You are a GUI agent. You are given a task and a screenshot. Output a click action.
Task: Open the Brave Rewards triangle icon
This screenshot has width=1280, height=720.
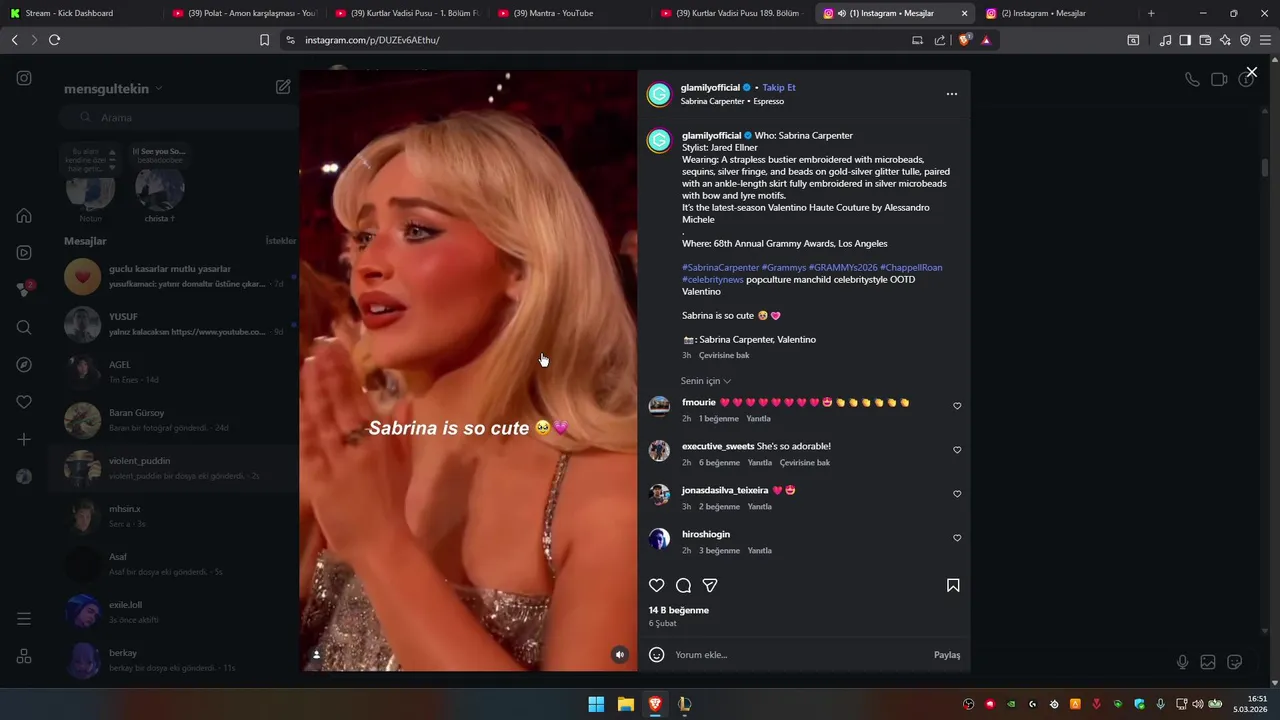click(x=986, y=40)
